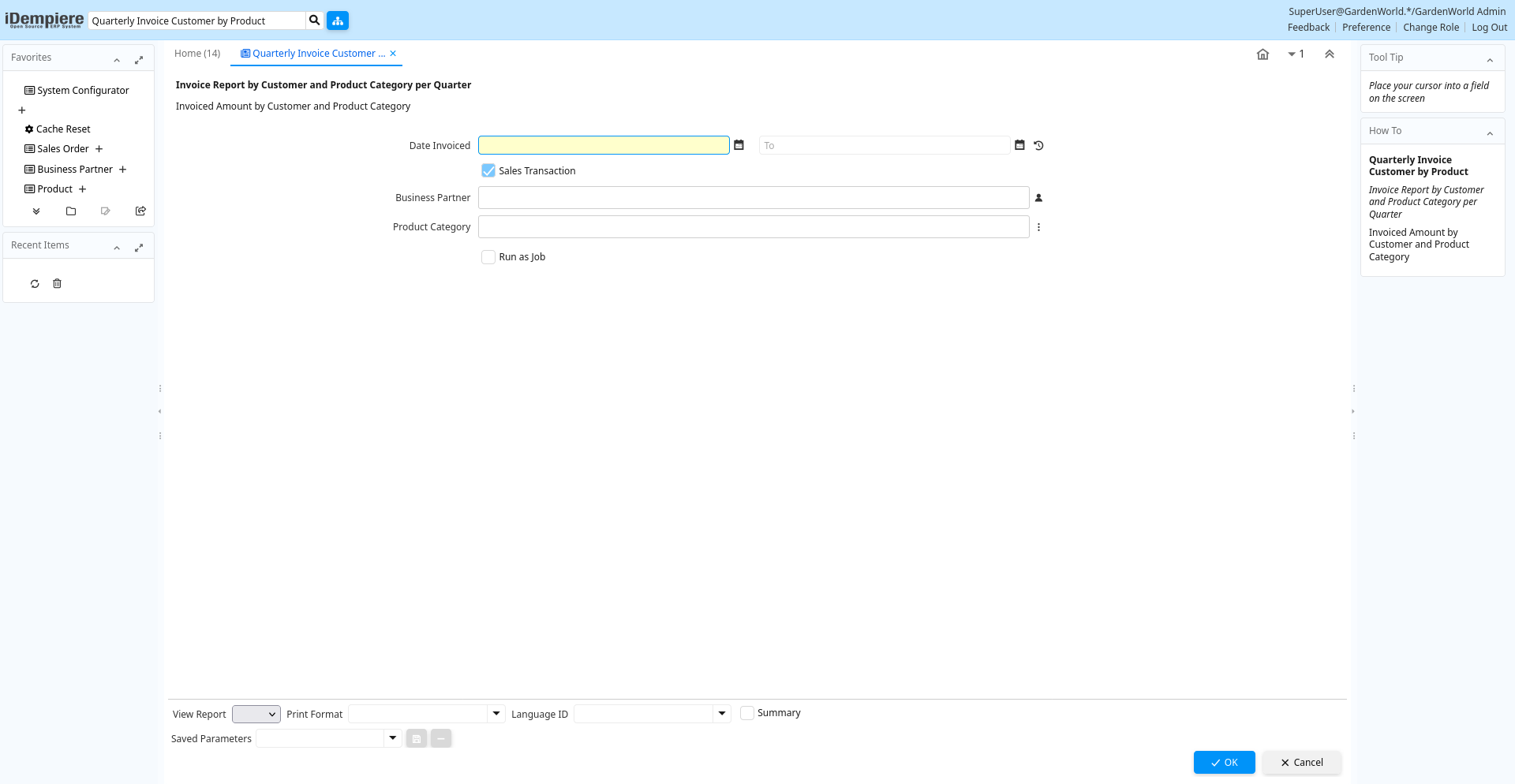The width and height of the screenshot is (1515, 784).
Task: Open Sales Order from Favorites
Action: 62,149
